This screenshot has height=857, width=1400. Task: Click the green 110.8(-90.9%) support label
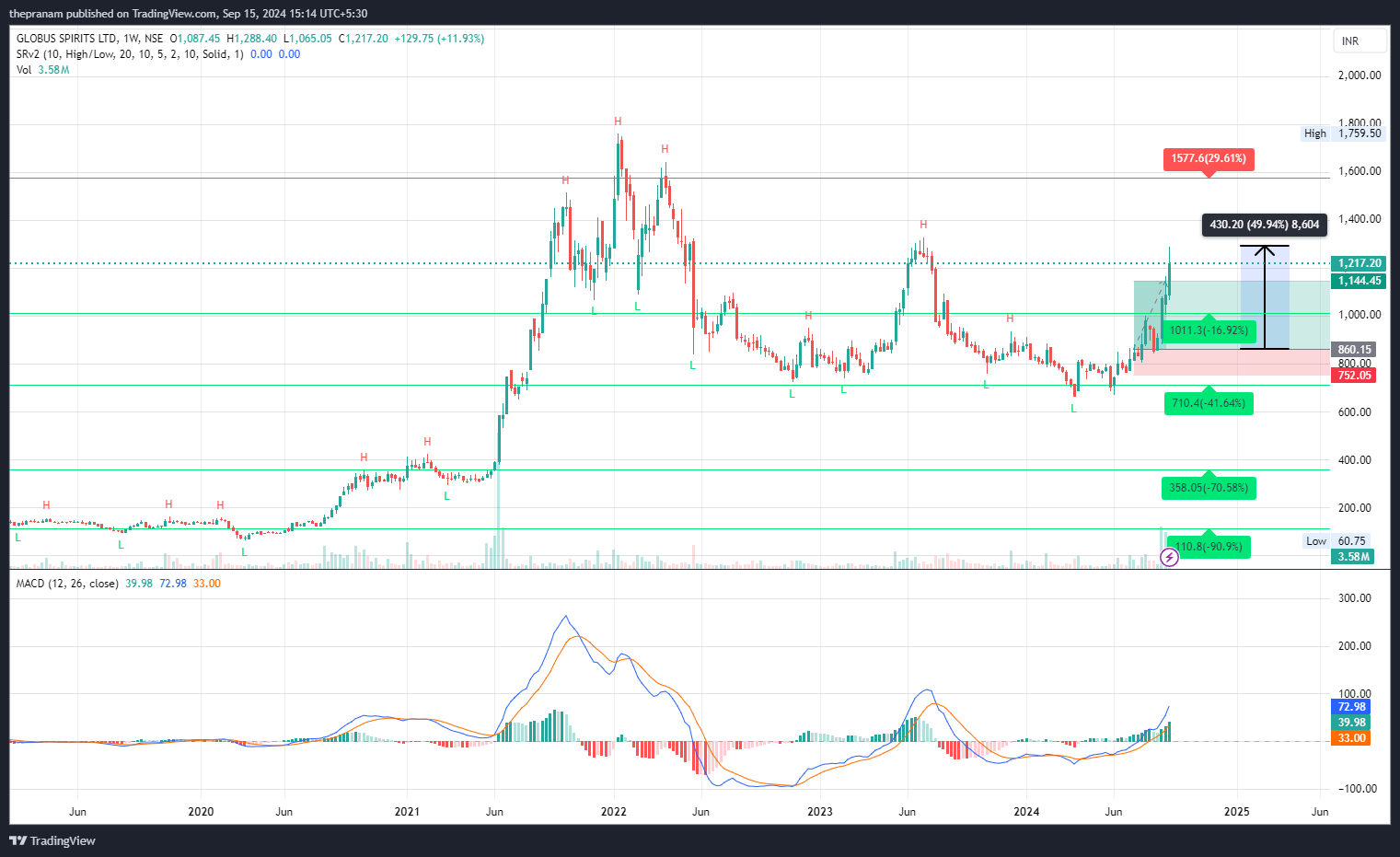pos(1209,547)
